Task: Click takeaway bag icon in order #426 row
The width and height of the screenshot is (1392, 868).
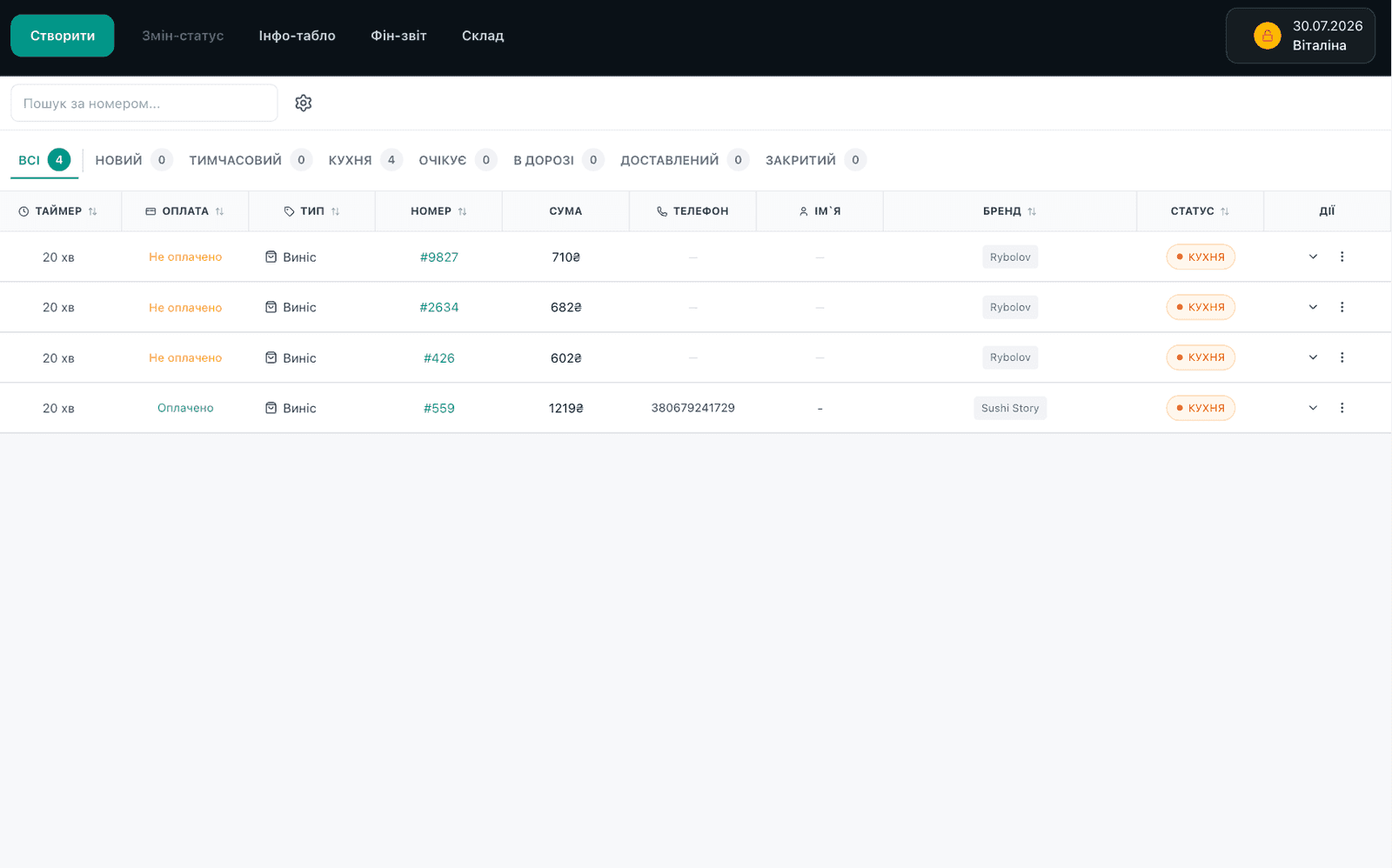Action: pyautogui.click(x=271, y=357)
